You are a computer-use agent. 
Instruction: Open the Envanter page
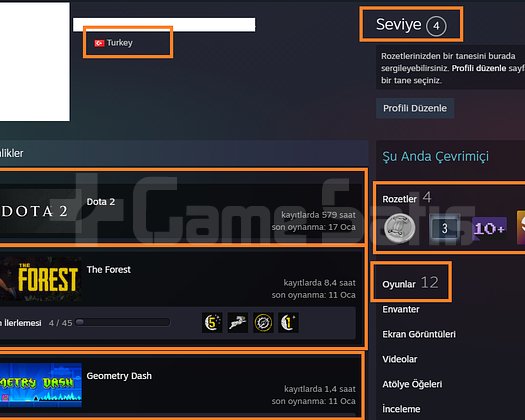(401, 309)
